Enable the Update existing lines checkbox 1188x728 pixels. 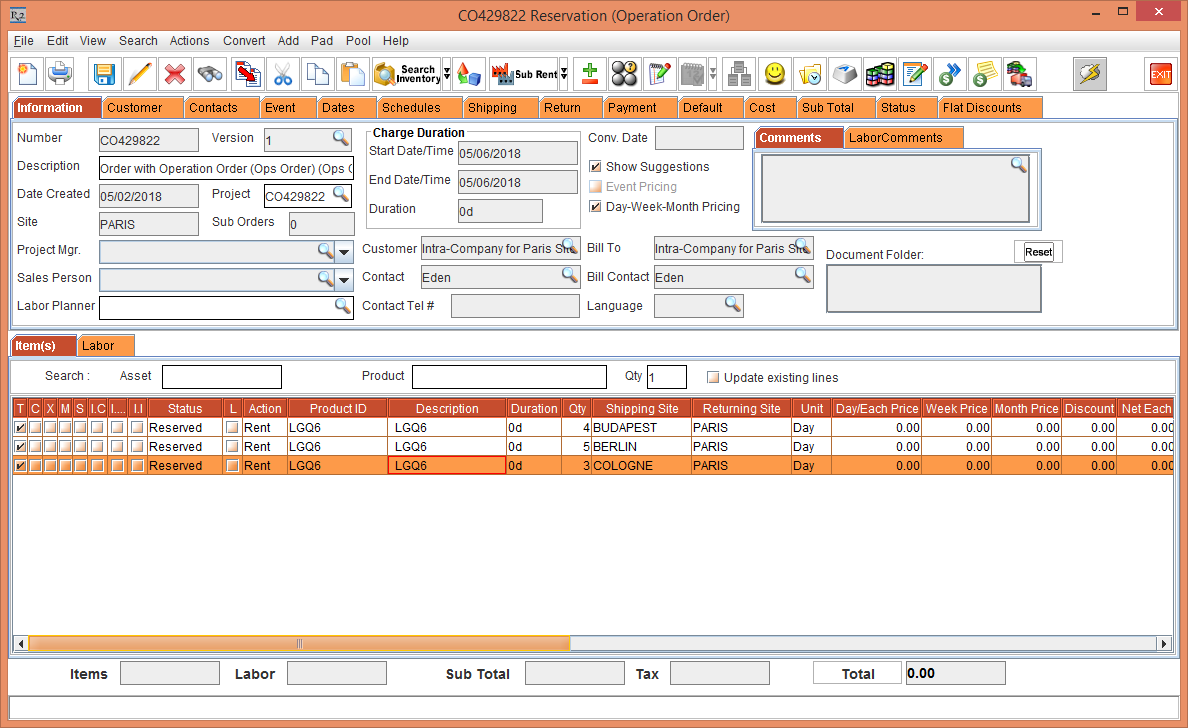[x=713, y=378]
